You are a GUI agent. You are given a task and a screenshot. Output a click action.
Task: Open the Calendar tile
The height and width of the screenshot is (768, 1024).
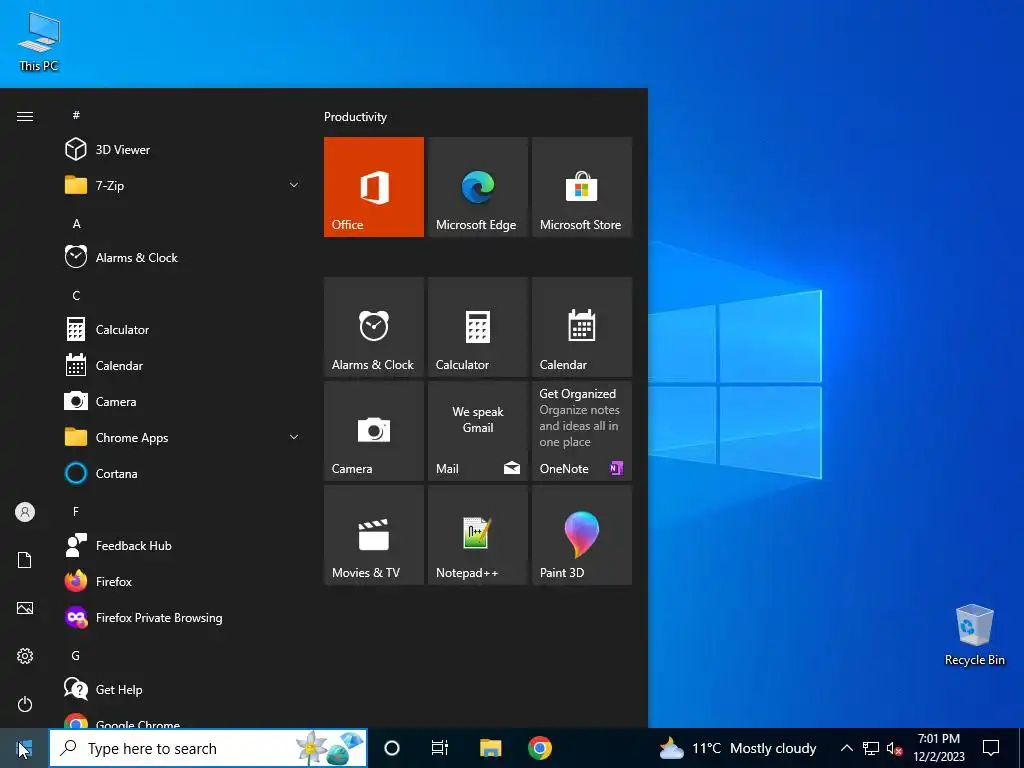click(582, 327)
